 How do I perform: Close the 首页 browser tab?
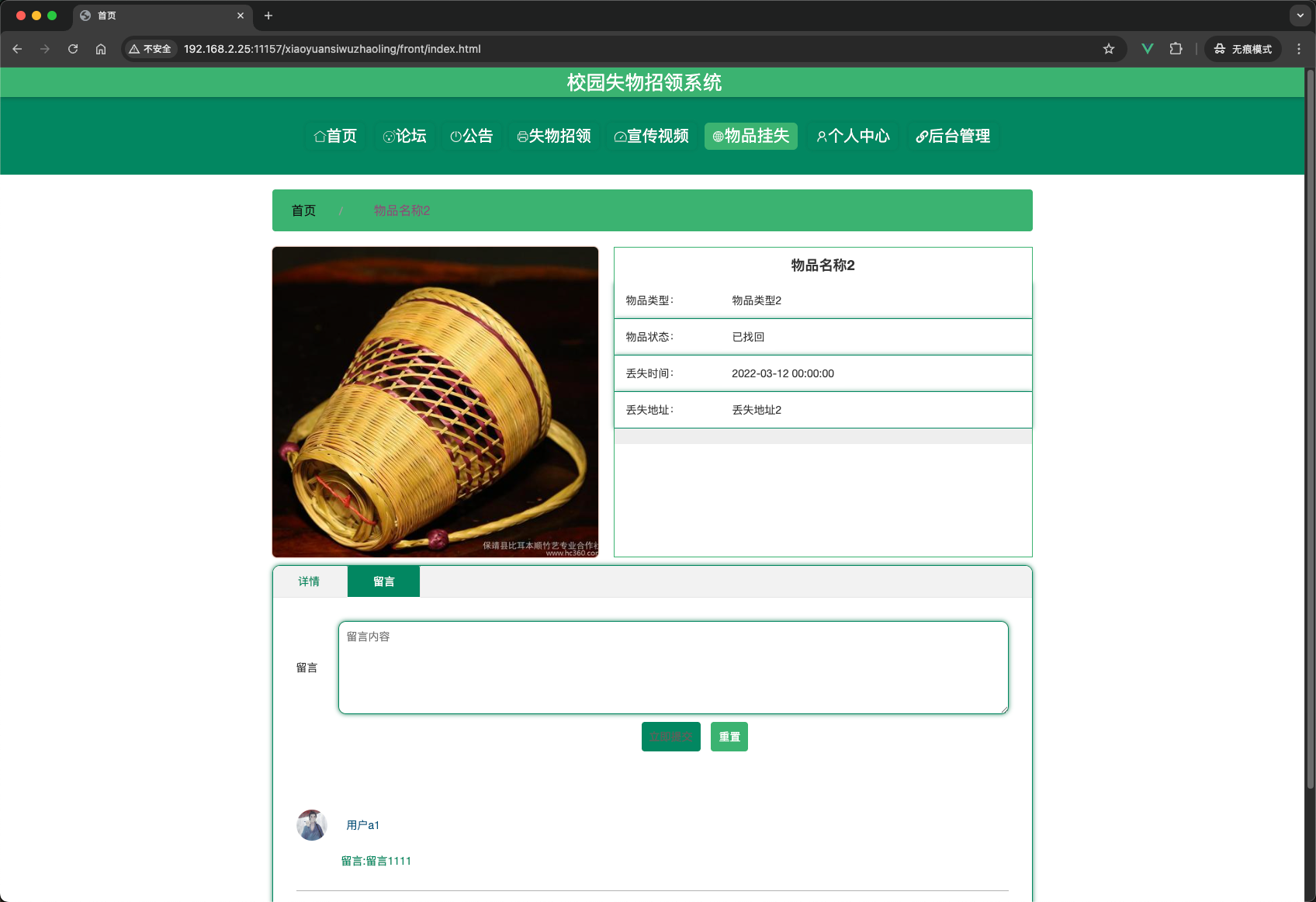coord(241,16)
